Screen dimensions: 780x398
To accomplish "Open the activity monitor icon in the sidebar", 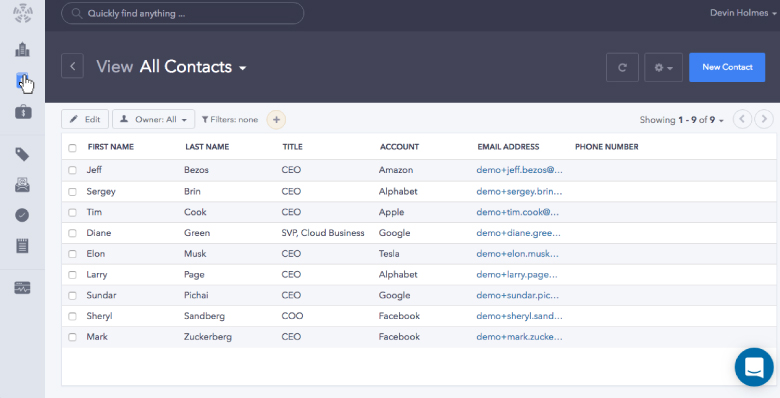I will (x=22, y=288).
